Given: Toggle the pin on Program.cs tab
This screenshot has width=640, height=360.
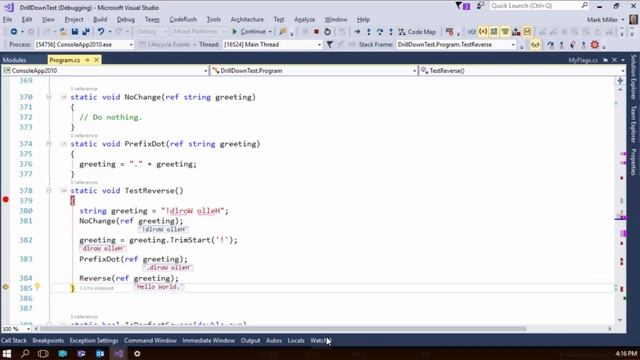Looking at the screenshot, I should [87, 60].
